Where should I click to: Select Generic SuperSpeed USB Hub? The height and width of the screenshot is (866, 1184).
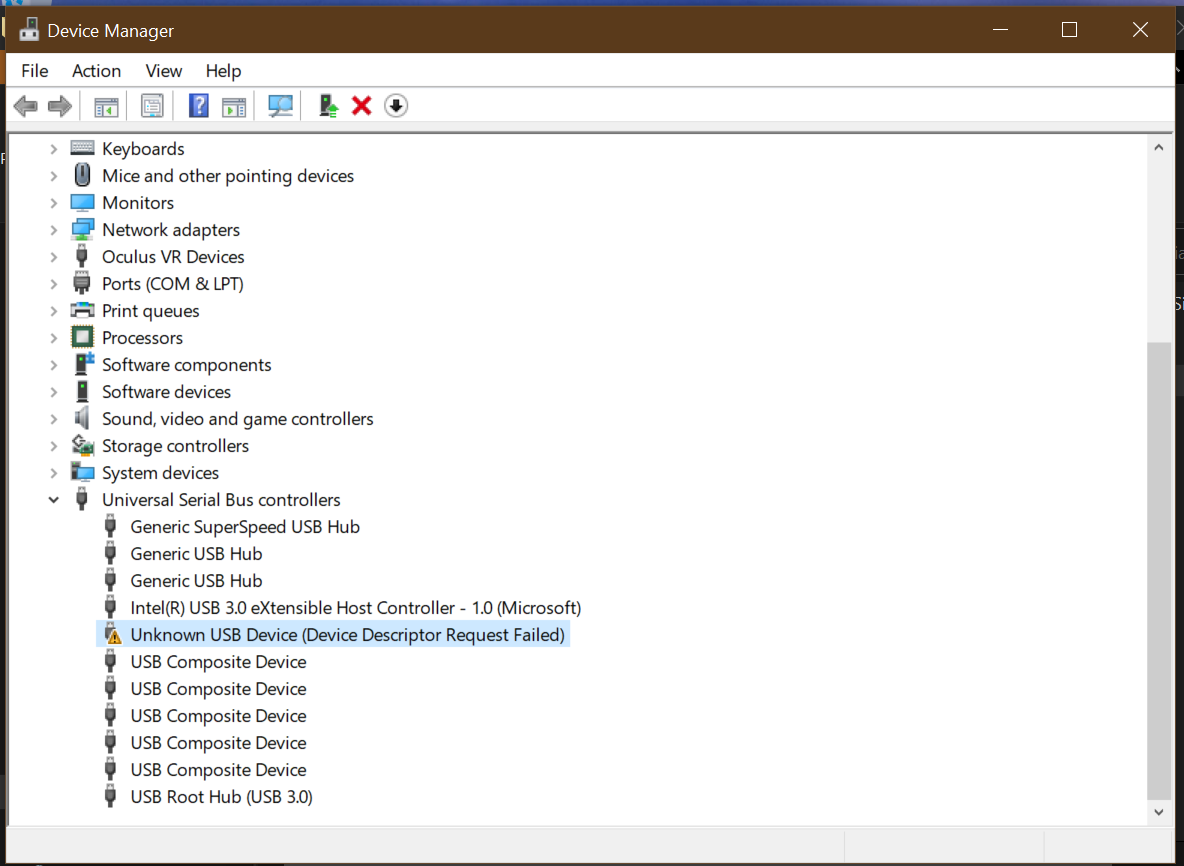click(245, 527)
